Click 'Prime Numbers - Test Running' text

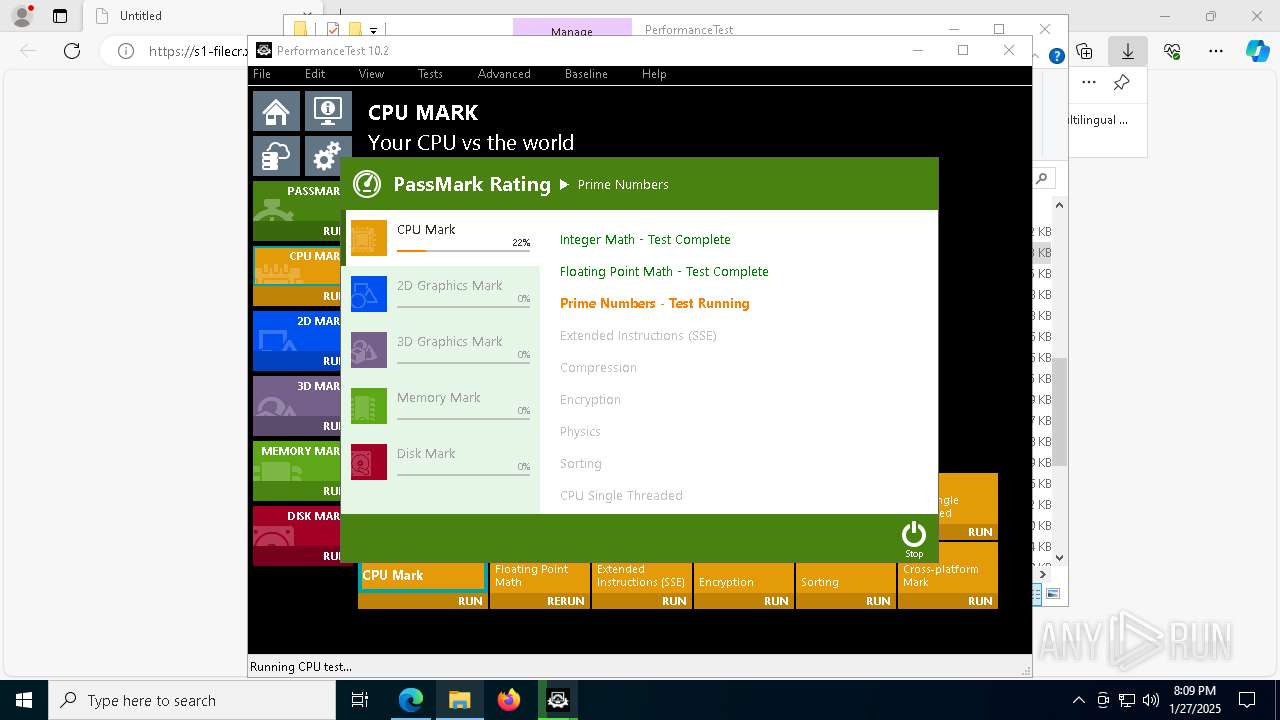pos(654,304)
